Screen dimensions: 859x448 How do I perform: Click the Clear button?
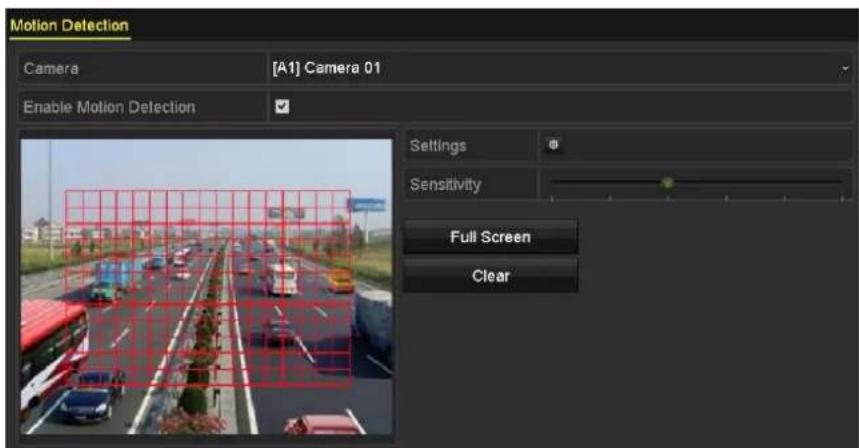[490, 275]
